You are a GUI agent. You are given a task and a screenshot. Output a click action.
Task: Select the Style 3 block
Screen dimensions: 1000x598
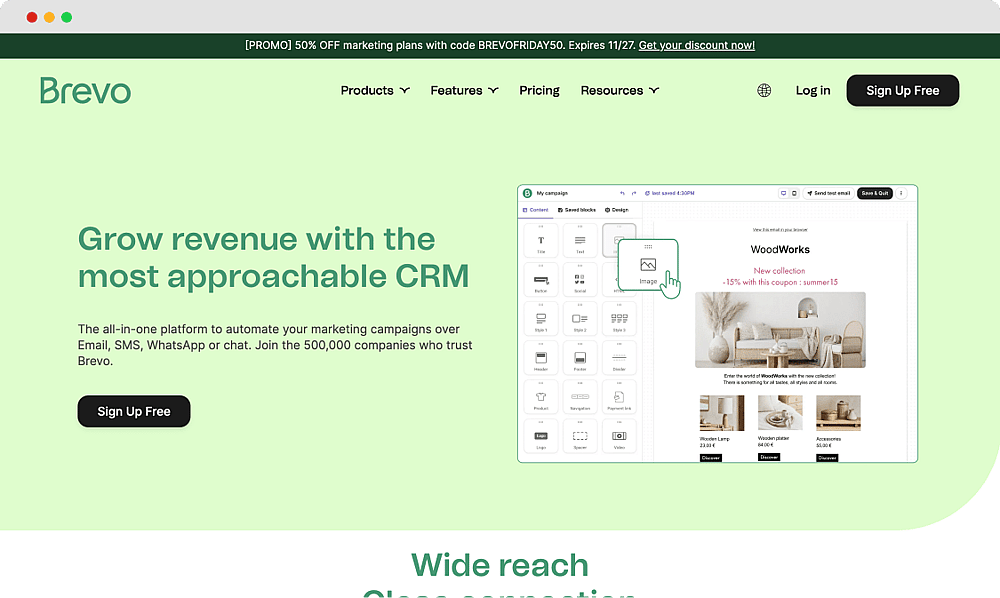[619, 319]
